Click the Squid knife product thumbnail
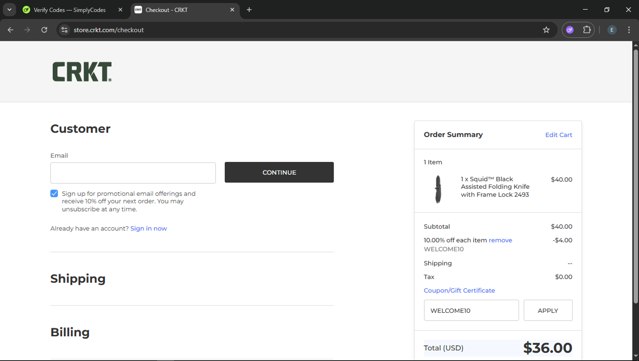Viewport: 639px width, 361px height. pos(438,189)
